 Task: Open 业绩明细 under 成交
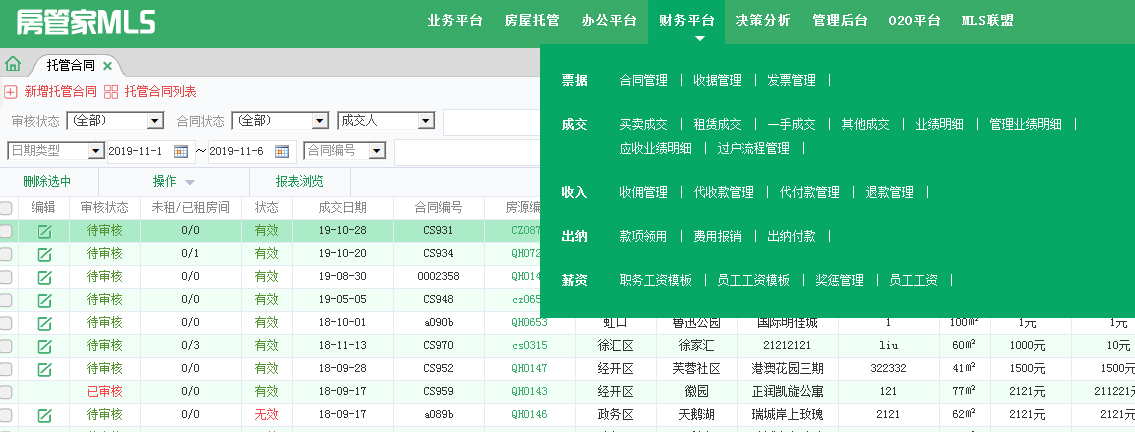940,124
